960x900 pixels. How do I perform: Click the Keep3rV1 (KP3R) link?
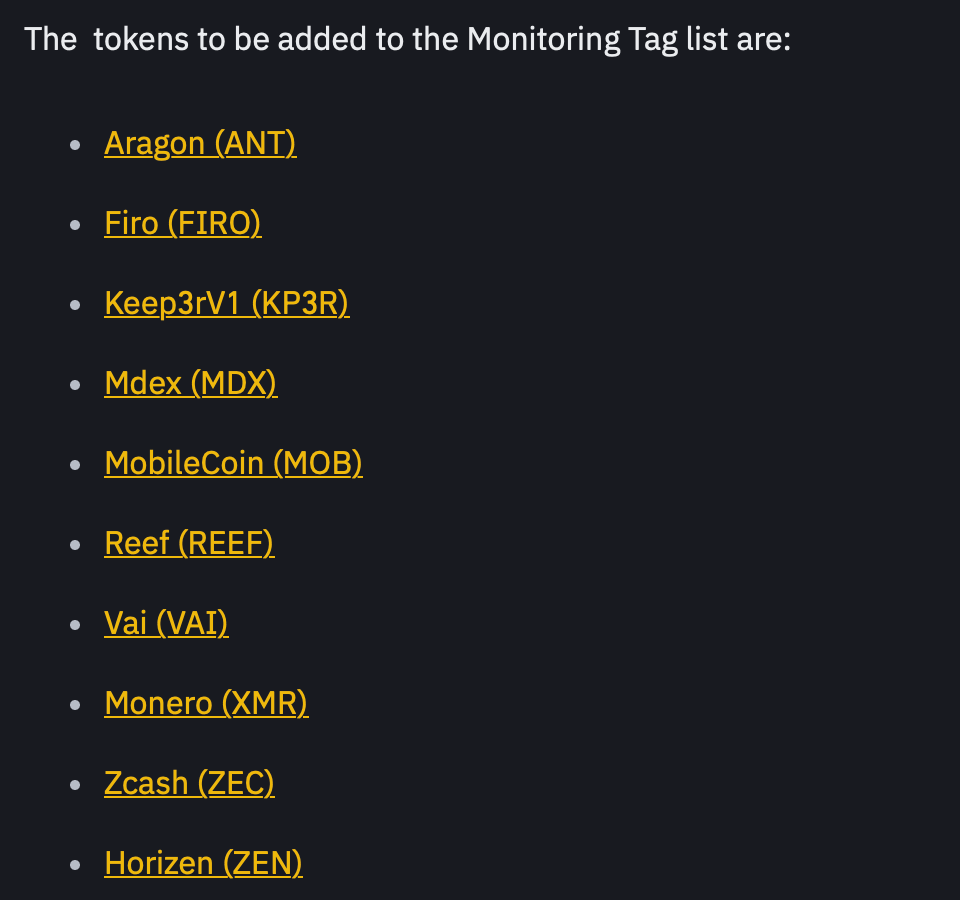point(227,304)
